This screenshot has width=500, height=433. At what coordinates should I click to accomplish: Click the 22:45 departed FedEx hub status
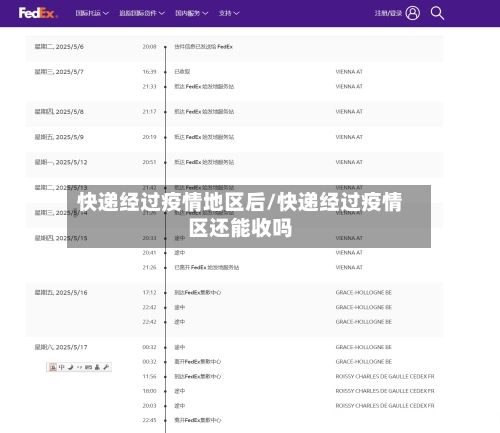[x=198, y=420]
